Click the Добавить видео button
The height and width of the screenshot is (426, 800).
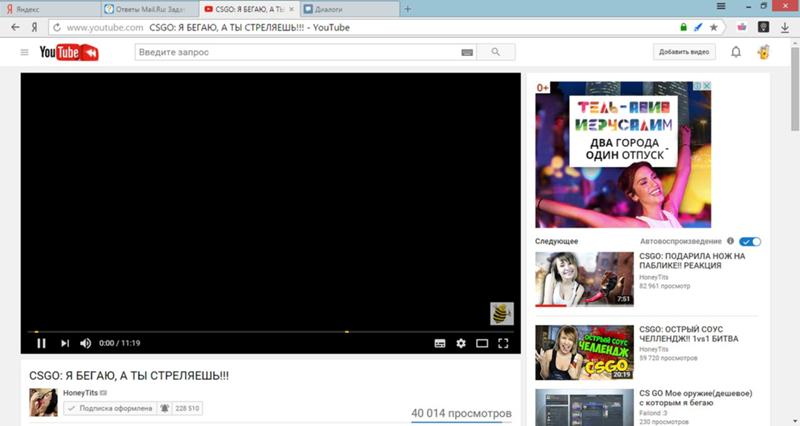click(684, 52)
